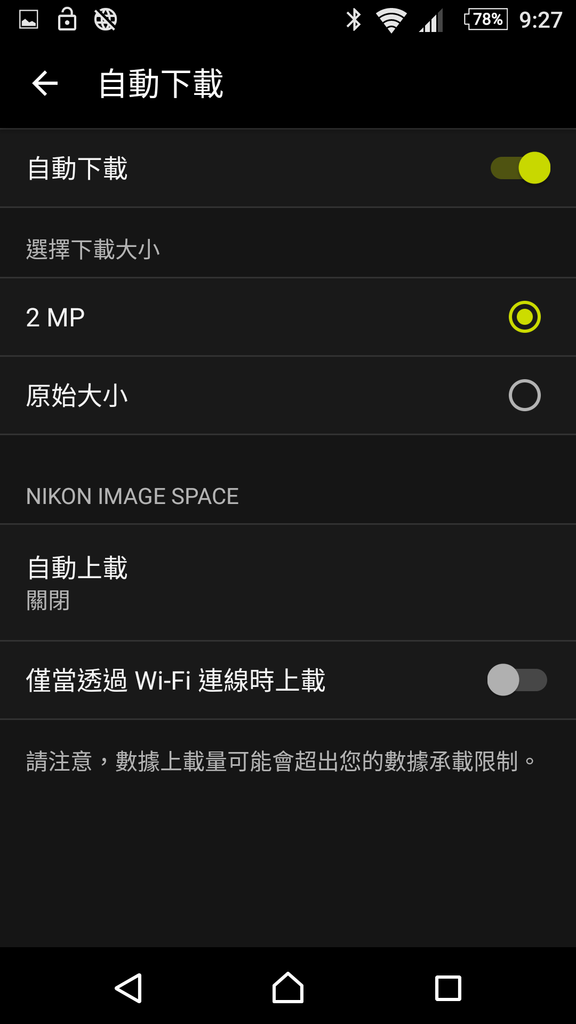Tap the picture notification icon
Screen dimensions: 576x1024
pyautogui.click(x=28, y=20)
